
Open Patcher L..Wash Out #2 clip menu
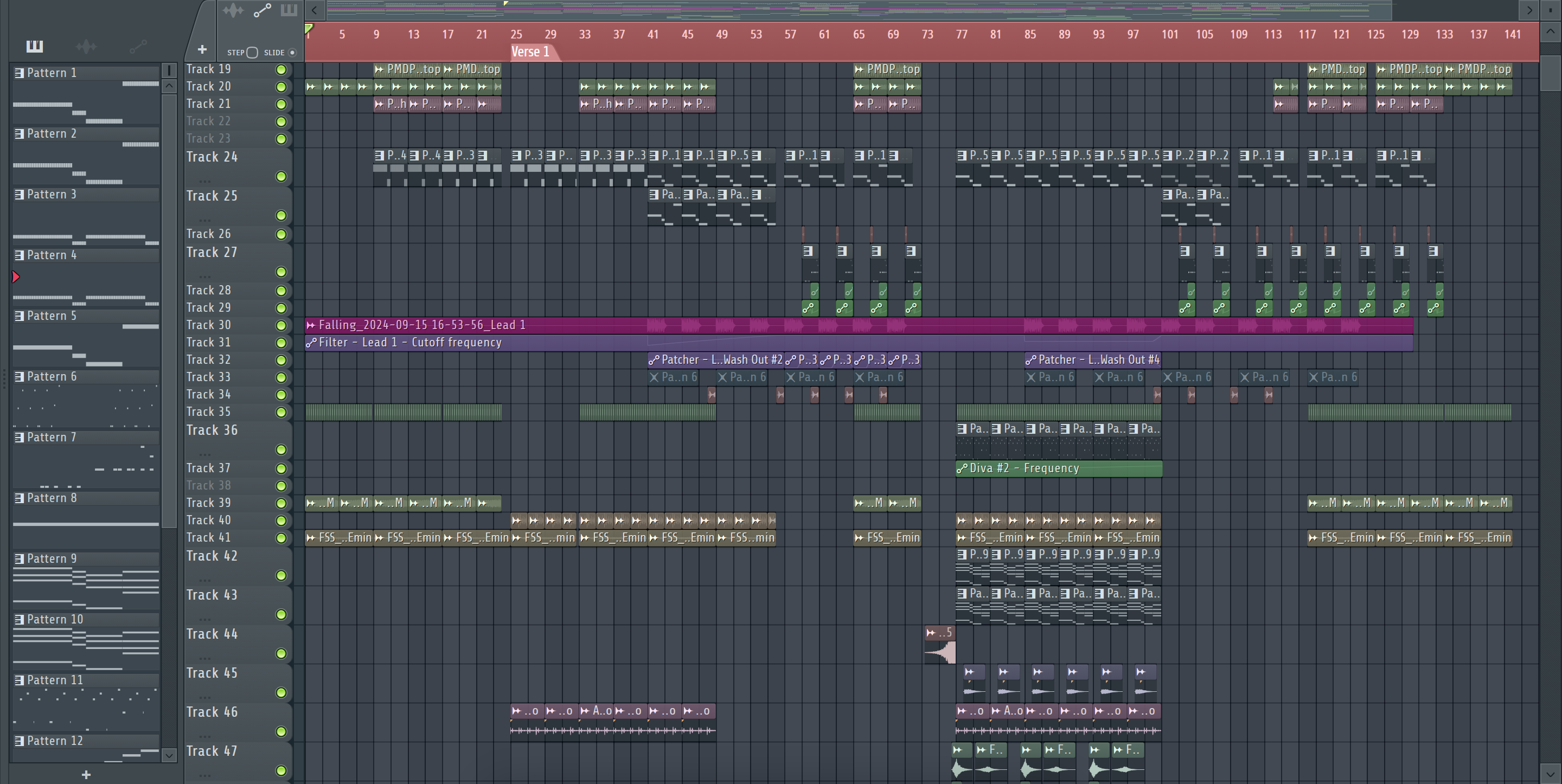click(654, 360)
